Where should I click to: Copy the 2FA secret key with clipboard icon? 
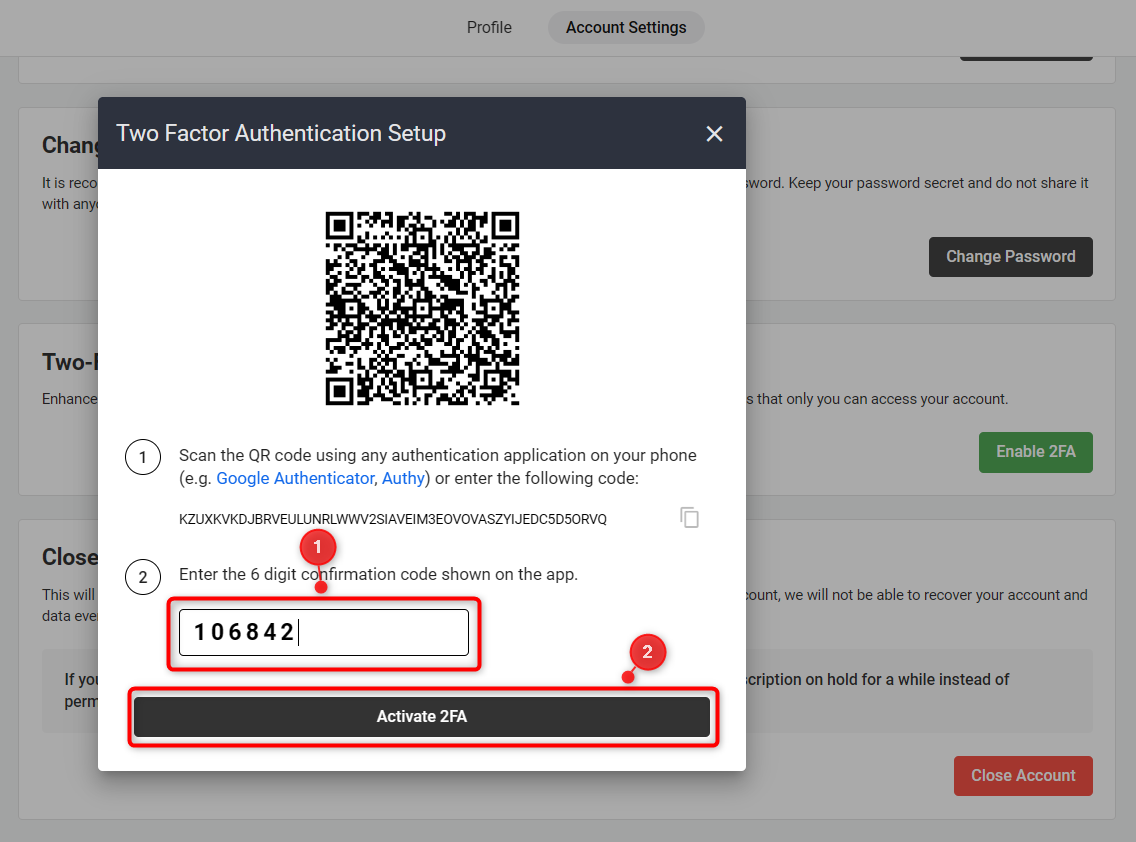[689, 517]
